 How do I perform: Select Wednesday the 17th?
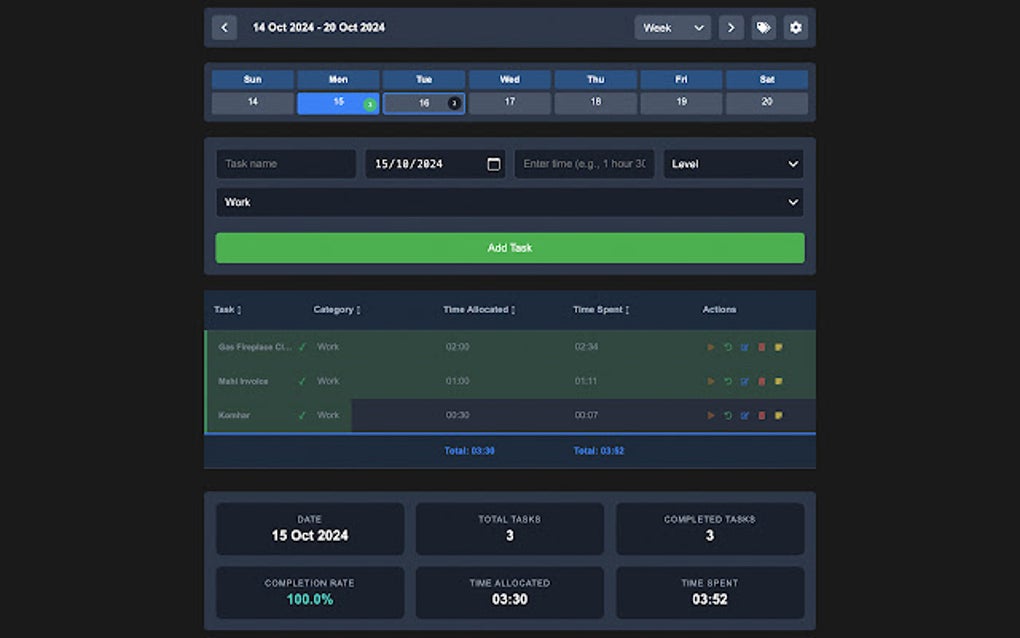tap(509, 102)
